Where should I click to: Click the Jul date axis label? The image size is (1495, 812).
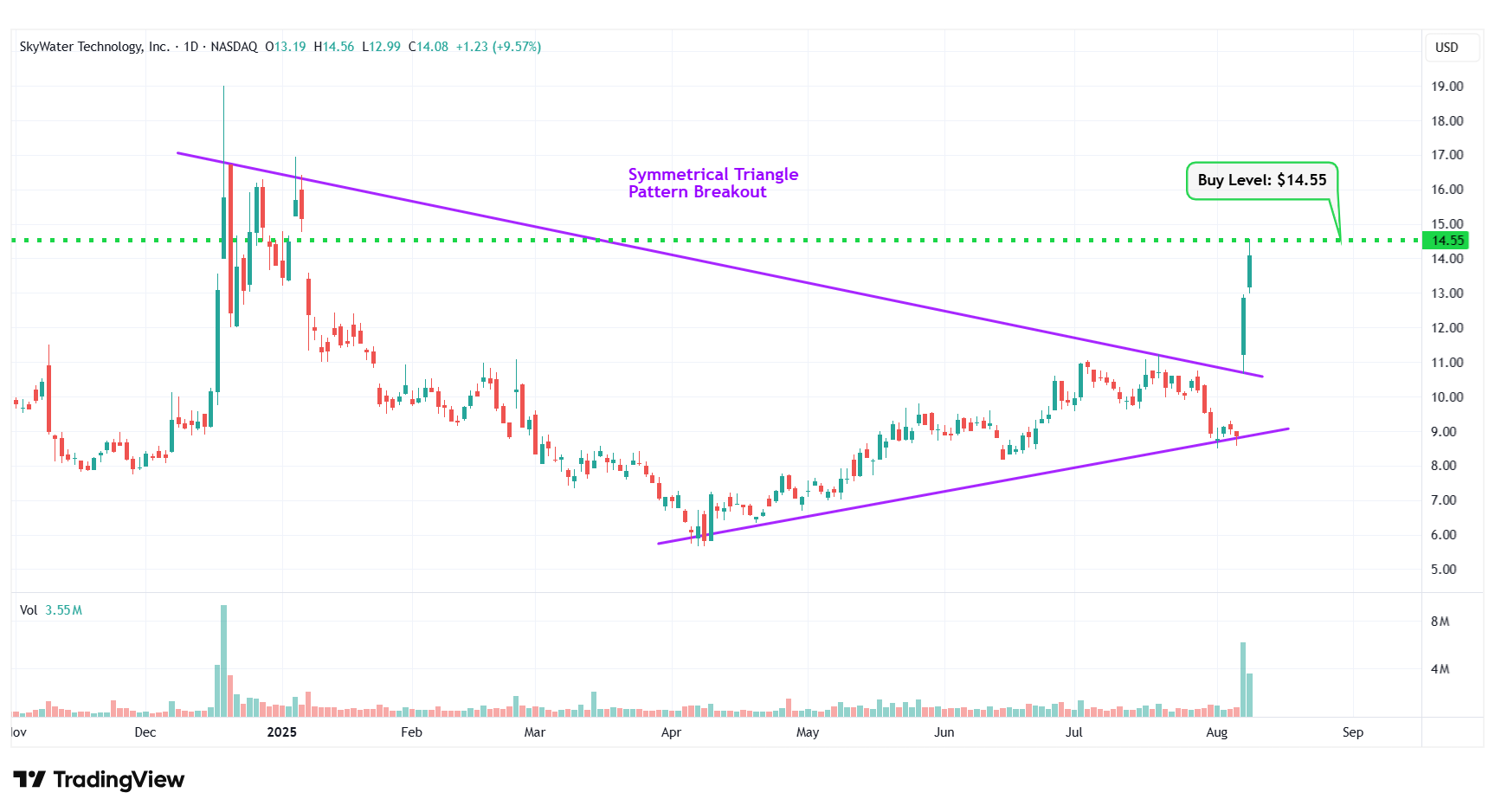tap(1074, 732)
